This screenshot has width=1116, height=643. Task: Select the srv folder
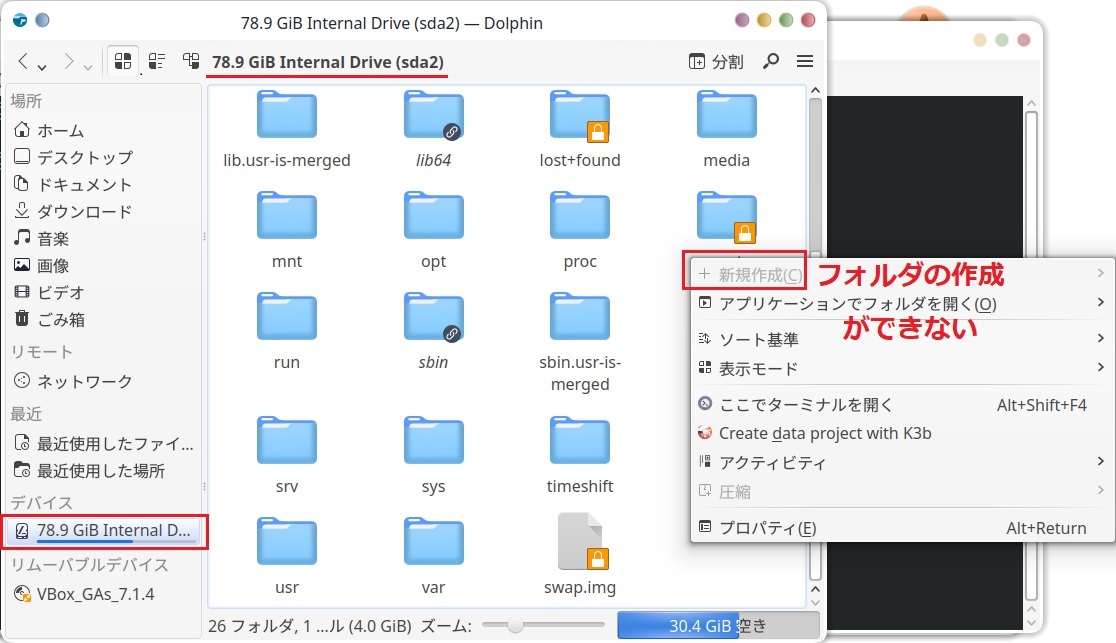click(x=287, y=455)
